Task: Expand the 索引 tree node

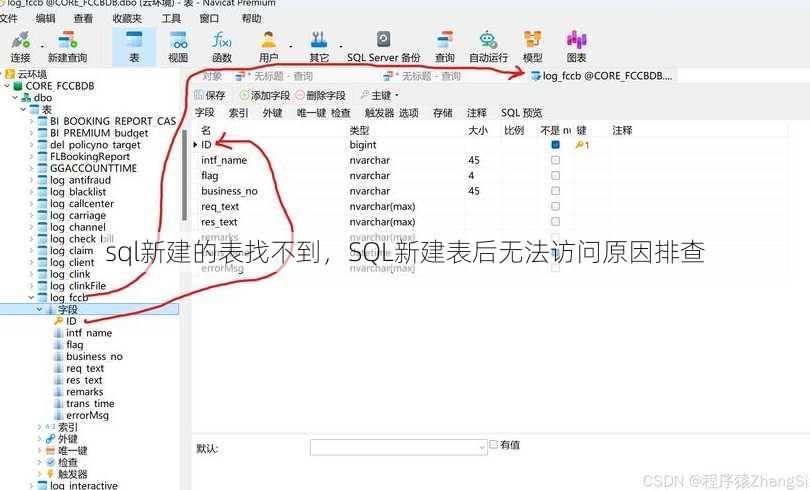Action: 39,427
